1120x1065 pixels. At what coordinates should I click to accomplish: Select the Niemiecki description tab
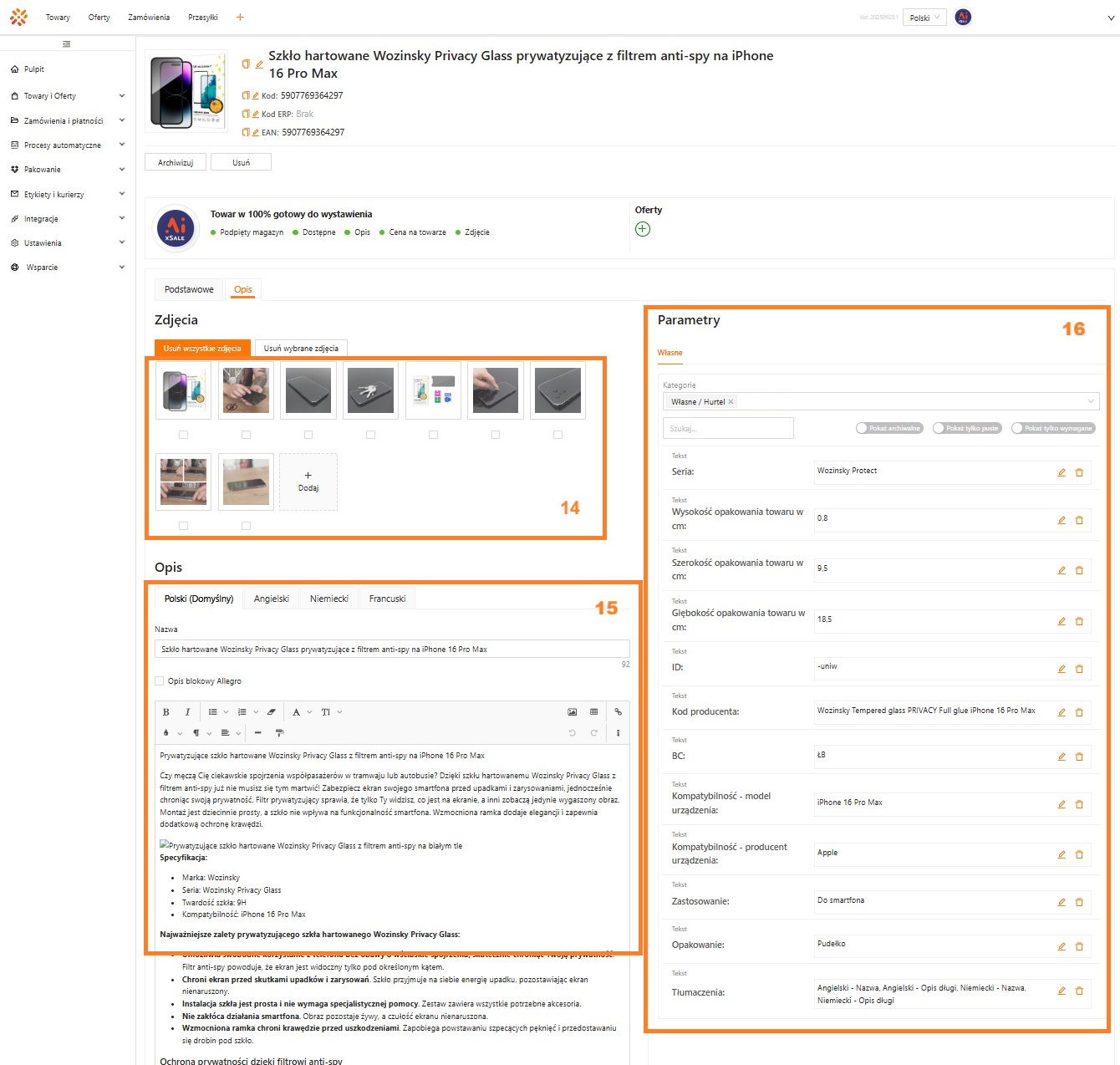click(328, 599)
